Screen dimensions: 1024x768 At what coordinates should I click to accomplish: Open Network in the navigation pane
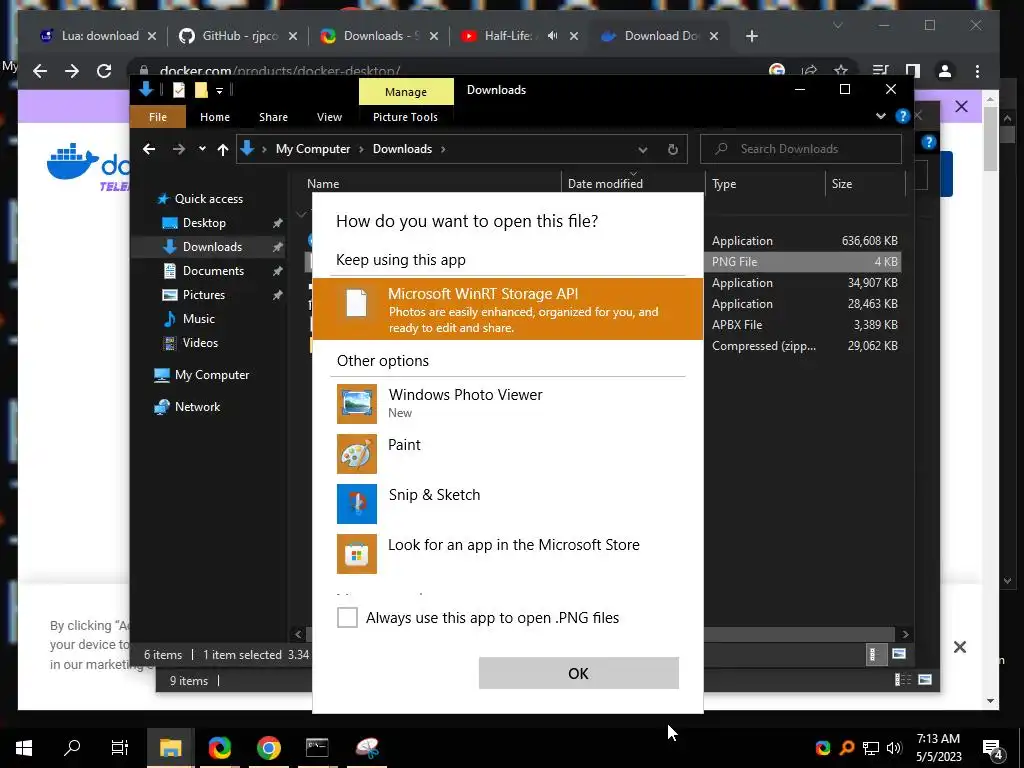pyautogui.click(x=197, y=407)
